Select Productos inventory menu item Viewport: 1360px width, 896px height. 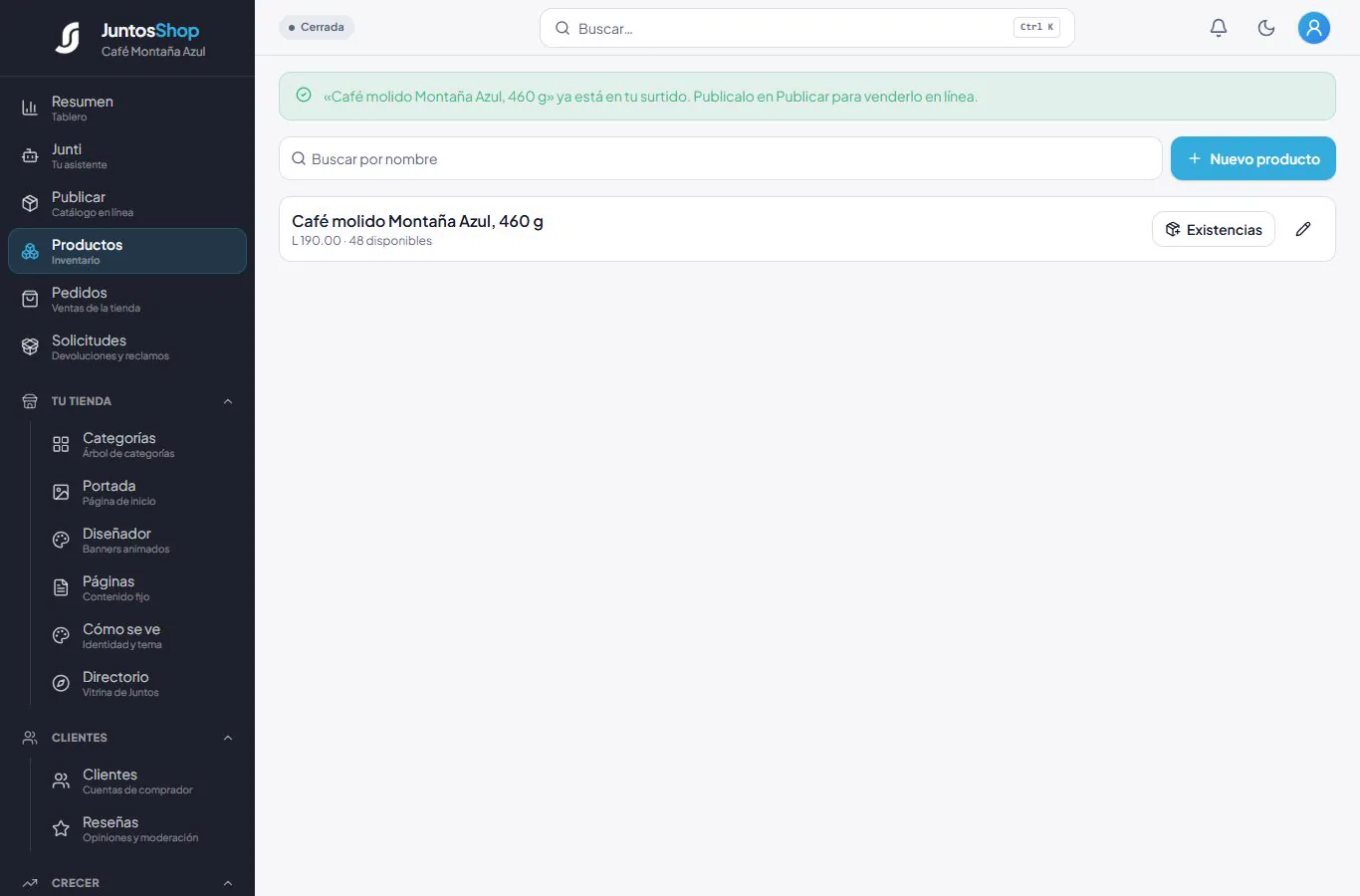[127, 251]
